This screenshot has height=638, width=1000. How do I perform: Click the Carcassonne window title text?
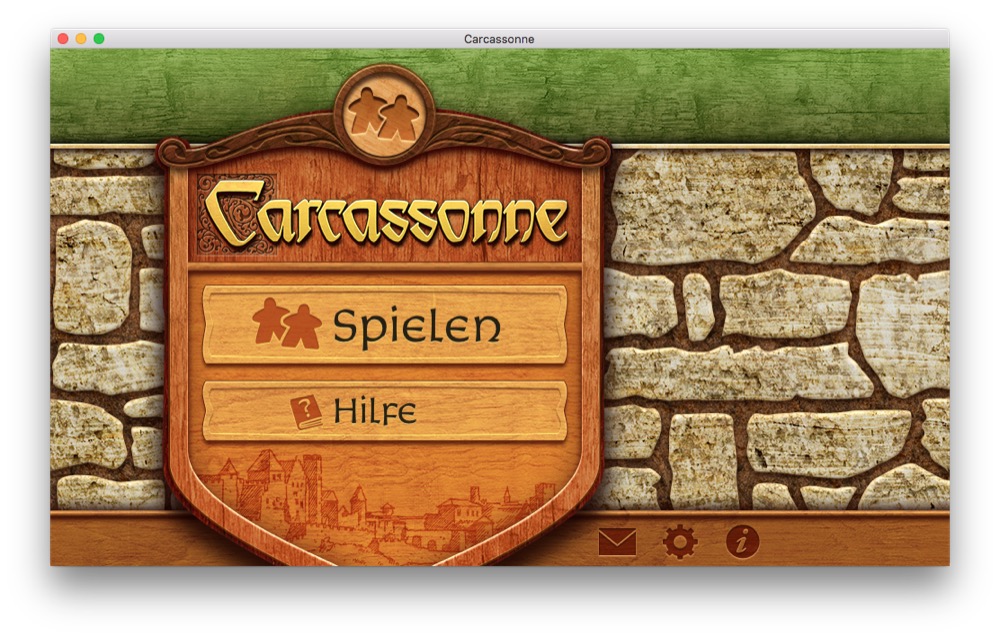[499, 39]
